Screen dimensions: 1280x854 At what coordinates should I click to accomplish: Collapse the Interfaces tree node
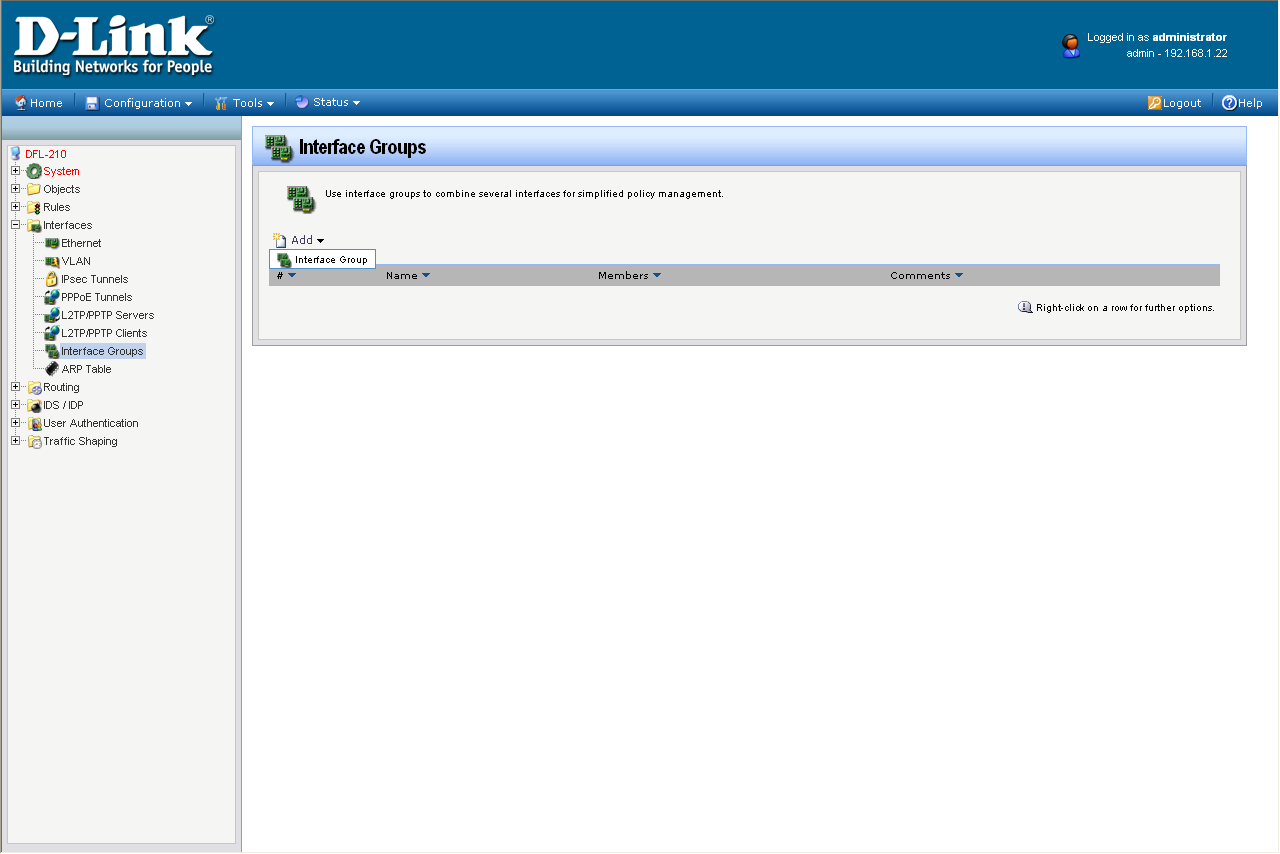pos(15,225)
